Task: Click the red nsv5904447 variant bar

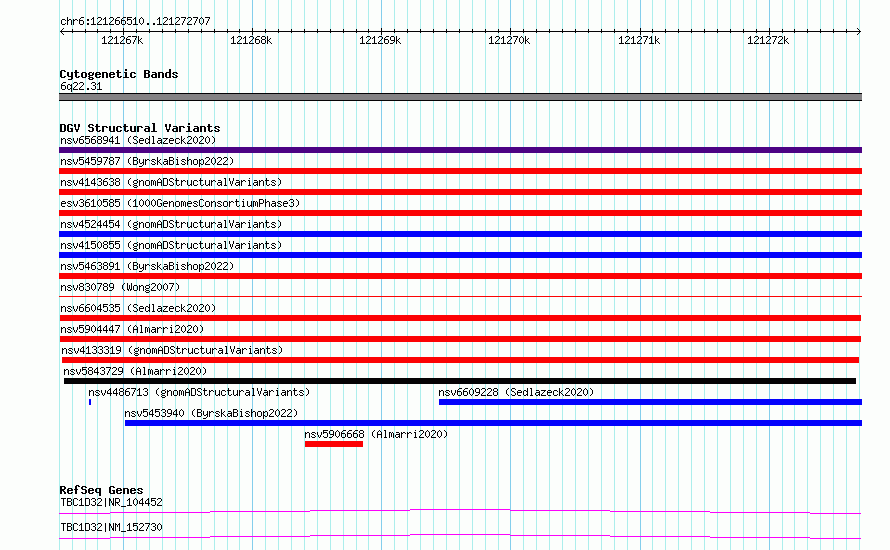Action: click(x=460, y=339)
